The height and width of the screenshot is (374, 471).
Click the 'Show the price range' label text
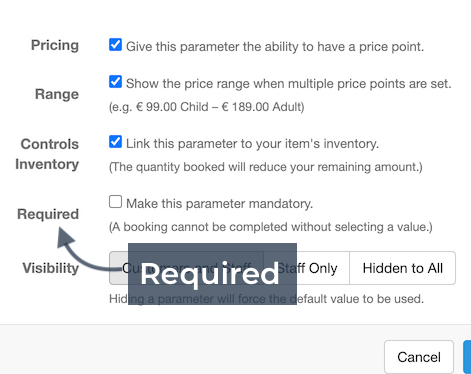point(289,84)
